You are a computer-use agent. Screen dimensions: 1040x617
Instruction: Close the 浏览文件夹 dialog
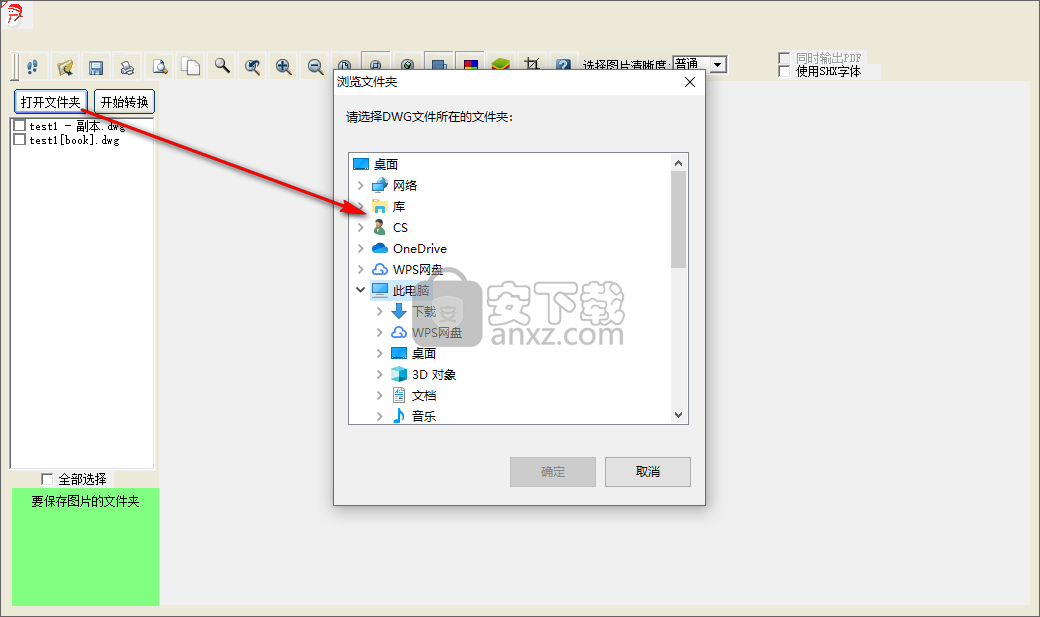(690, 82)
